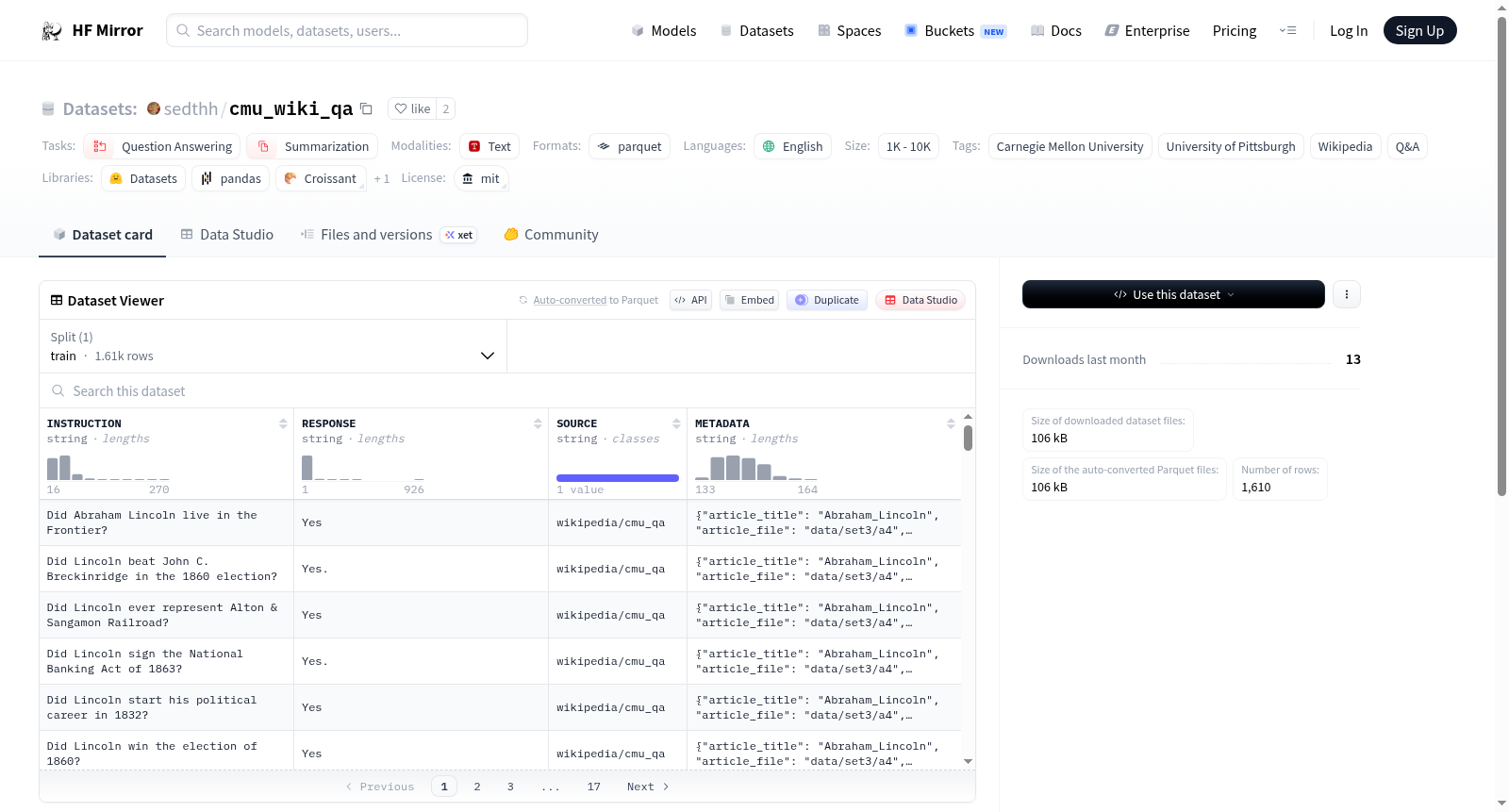Image resolution: width=1509 pixels, height=812 pixels.
Task: Open the Dataset card tab
Action: point(103,235)
